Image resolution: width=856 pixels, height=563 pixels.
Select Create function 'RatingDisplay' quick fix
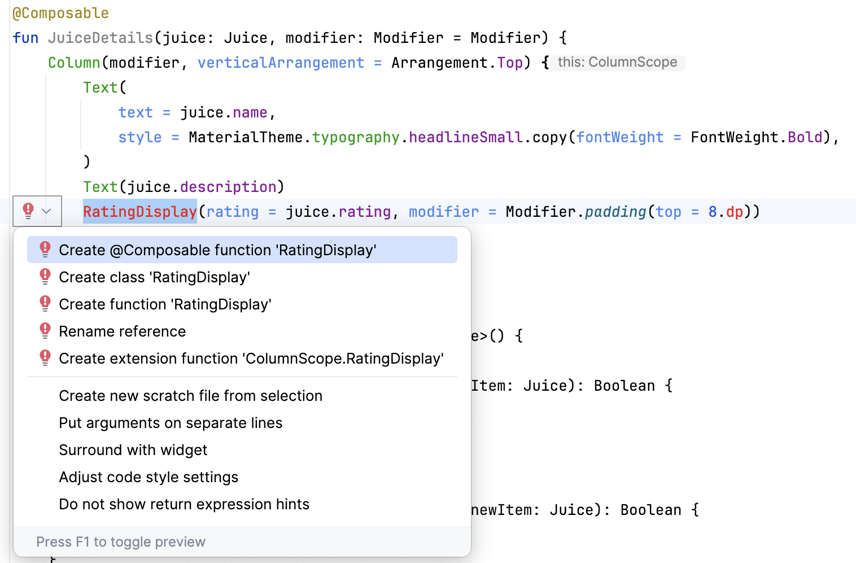165,304
